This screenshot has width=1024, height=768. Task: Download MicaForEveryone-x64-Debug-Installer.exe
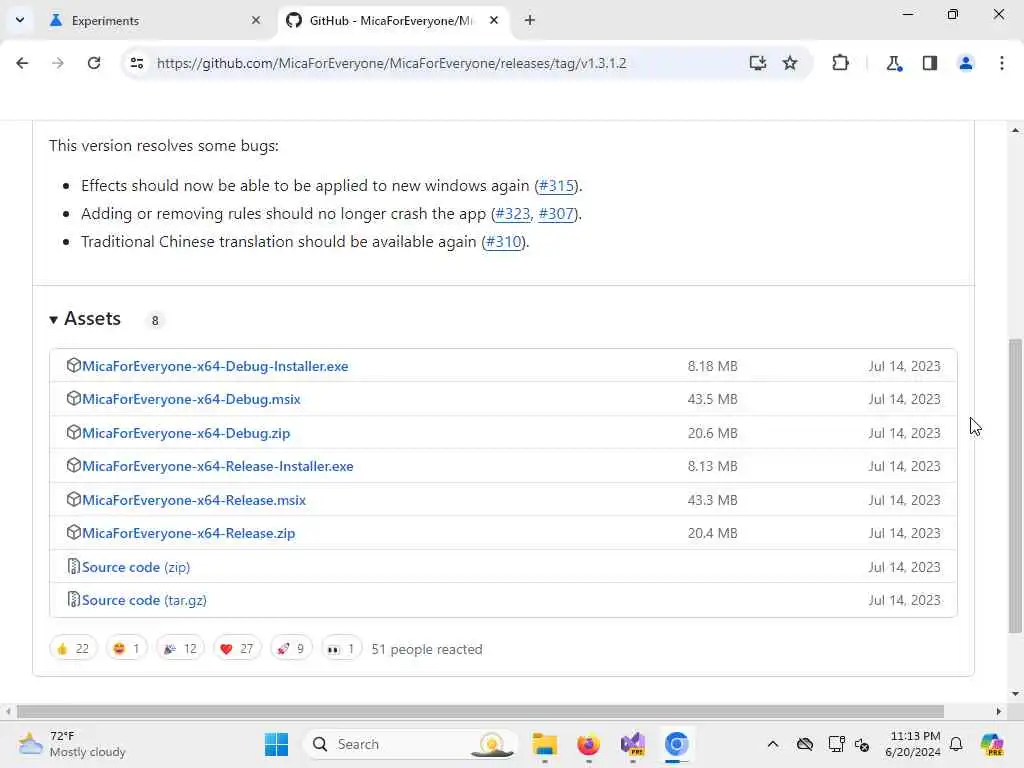[215, 366]
